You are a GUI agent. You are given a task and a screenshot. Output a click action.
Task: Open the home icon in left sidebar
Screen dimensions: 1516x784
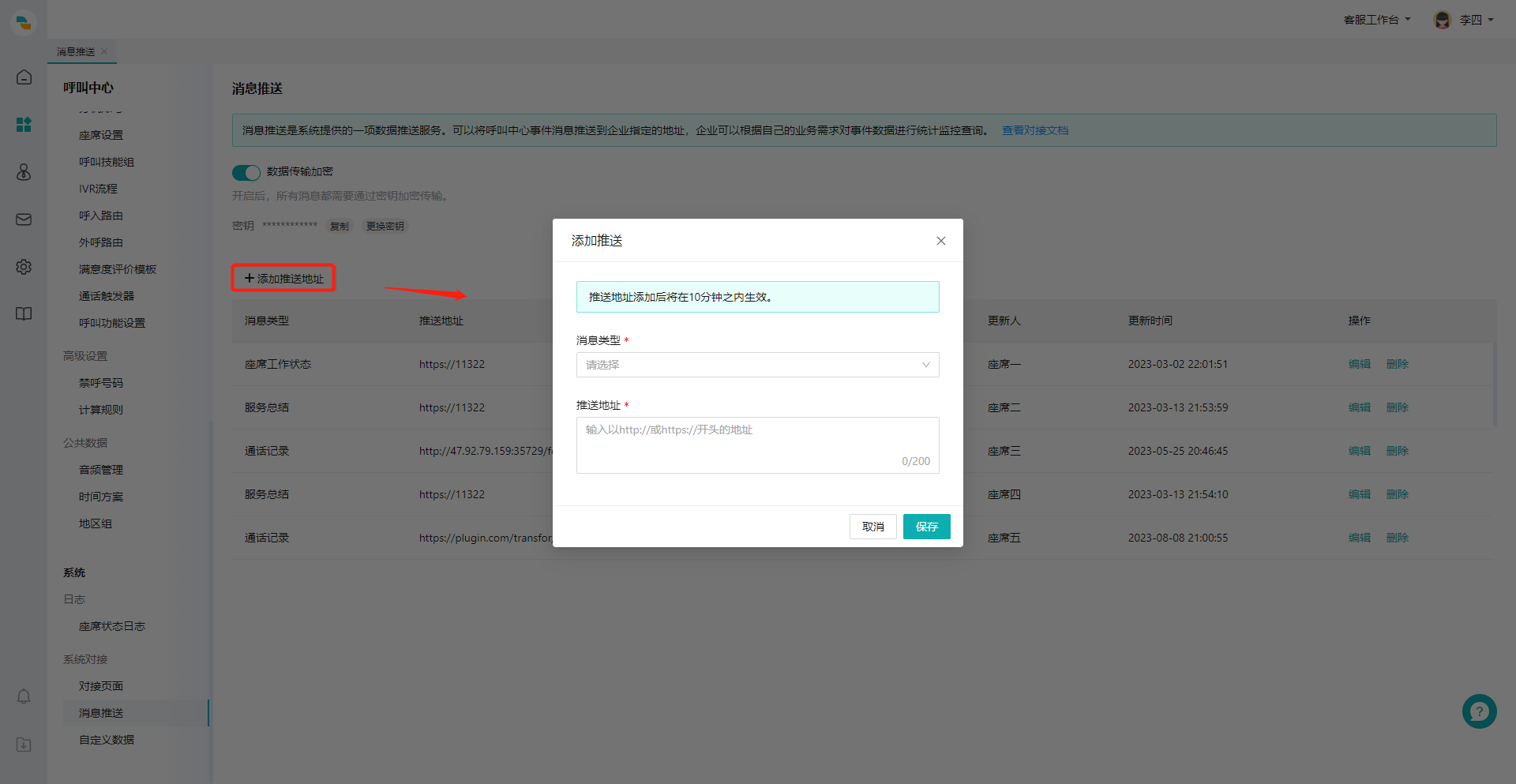coord(24,77)
